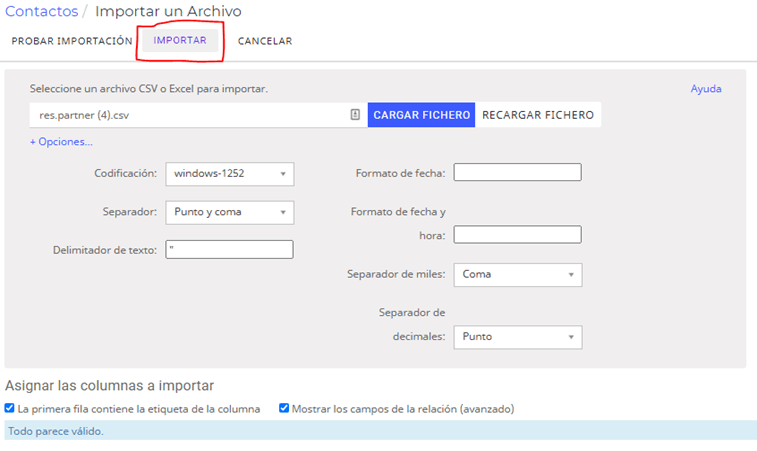Image resolution: width=757 pixels, height=451 pixels.
Task: Click the Contactos breadcrumb link
Action: point(42,11)
